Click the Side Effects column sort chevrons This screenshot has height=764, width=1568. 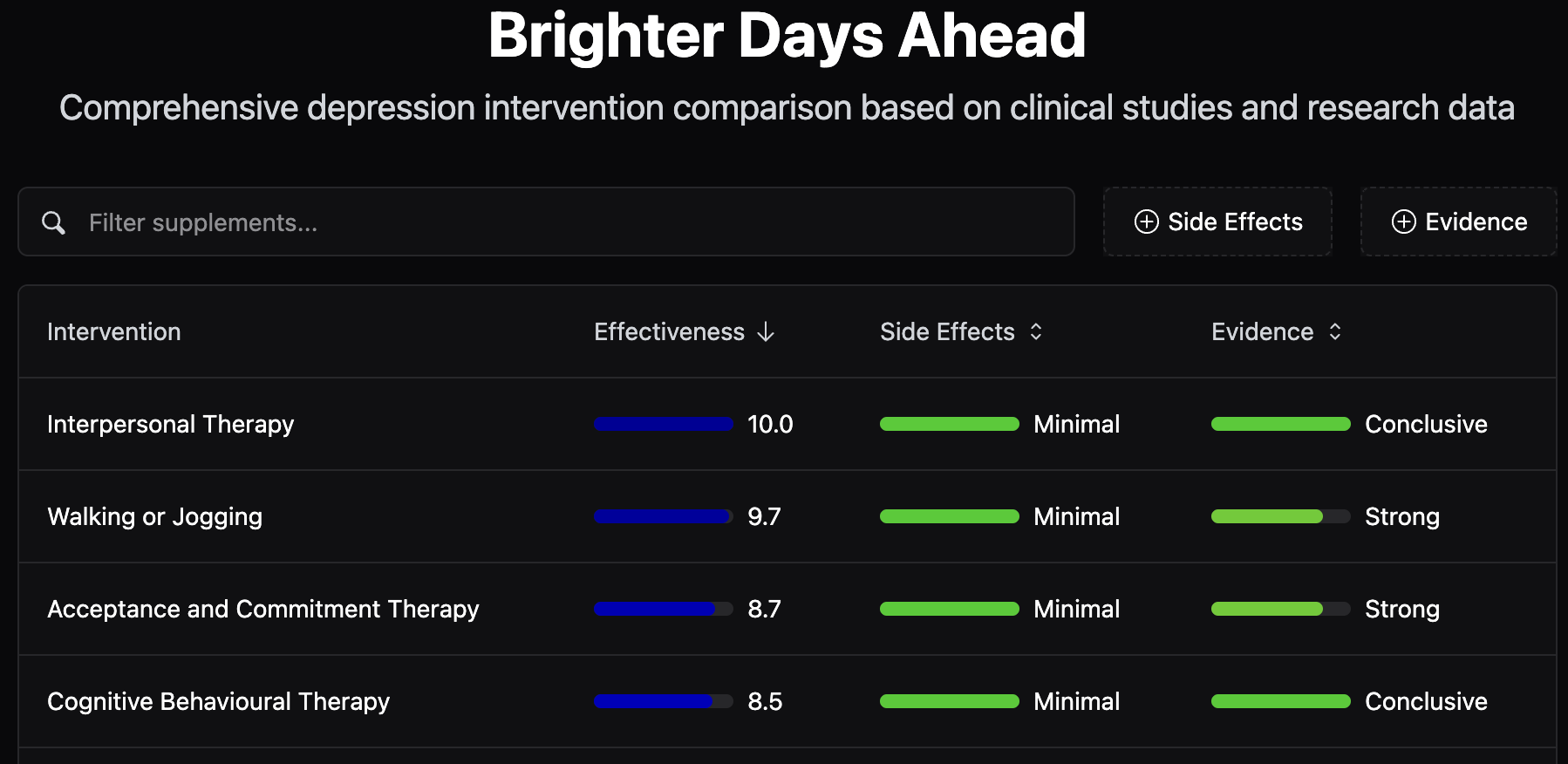[1036, 331]
